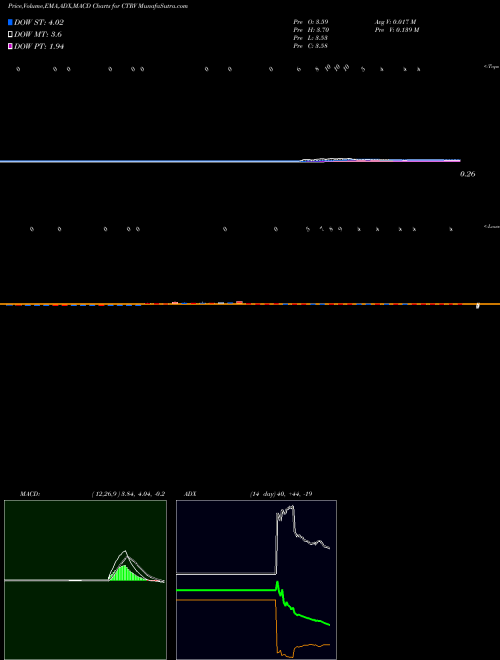Select the 'DOW ST: 4.02' legend text
500x660 pixels.
click(x=39, y=23)
